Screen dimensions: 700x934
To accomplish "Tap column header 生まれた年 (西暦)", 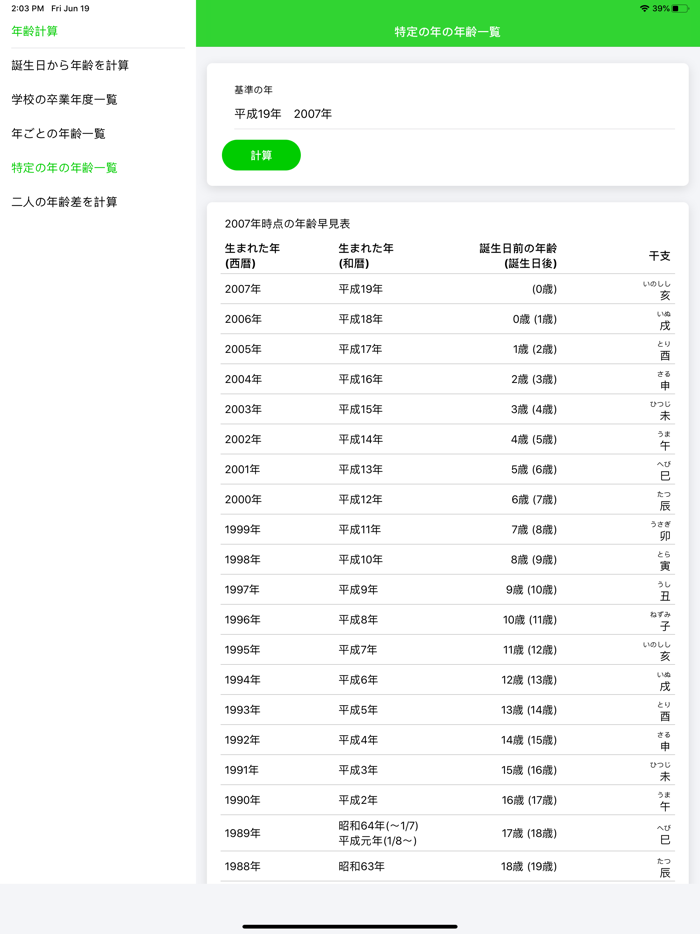I will click(252, 256).
